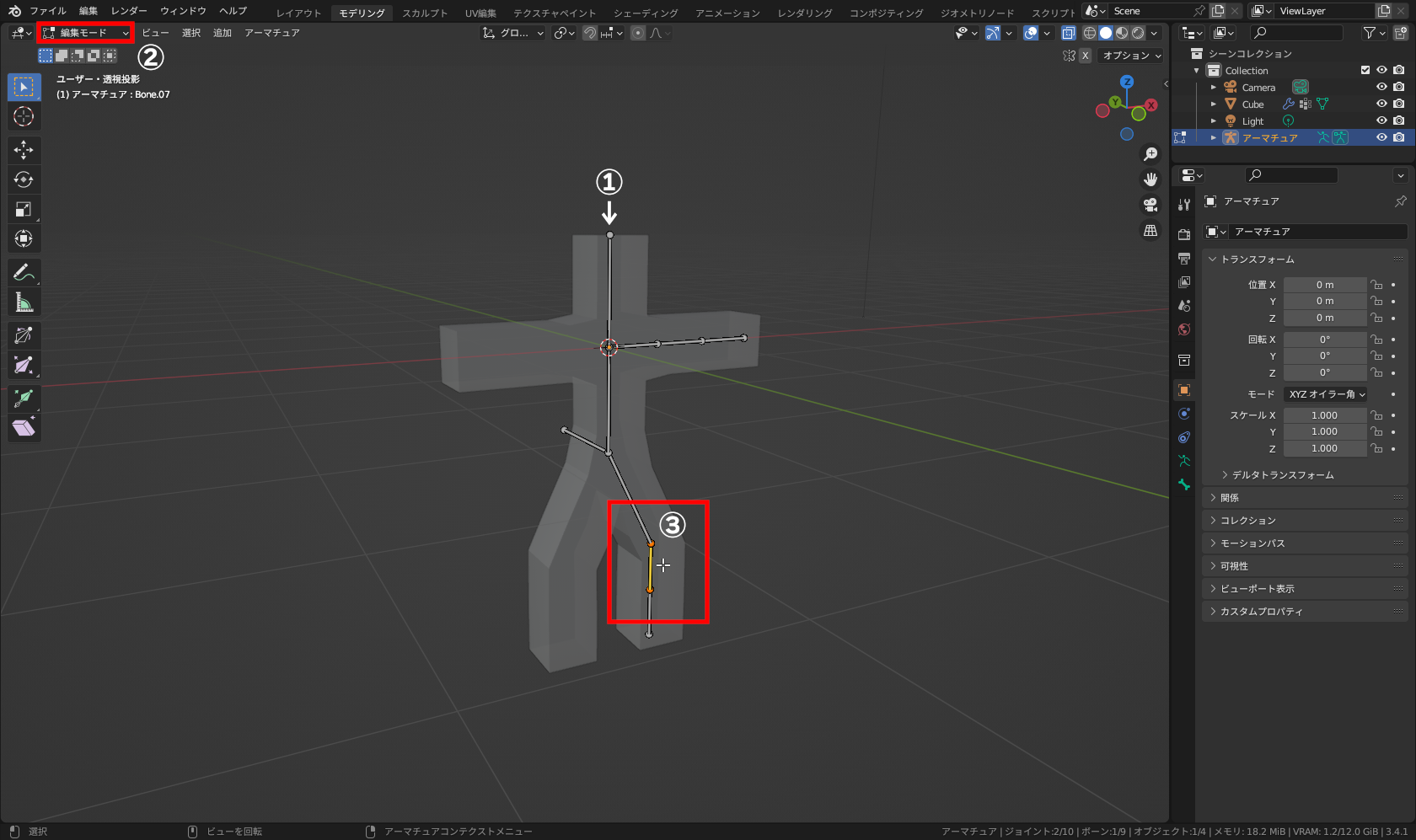This screenshot has width=1416, height=840.
Task: Pick the Rotate tool in toolbar
Action: (x=24, y=179)
